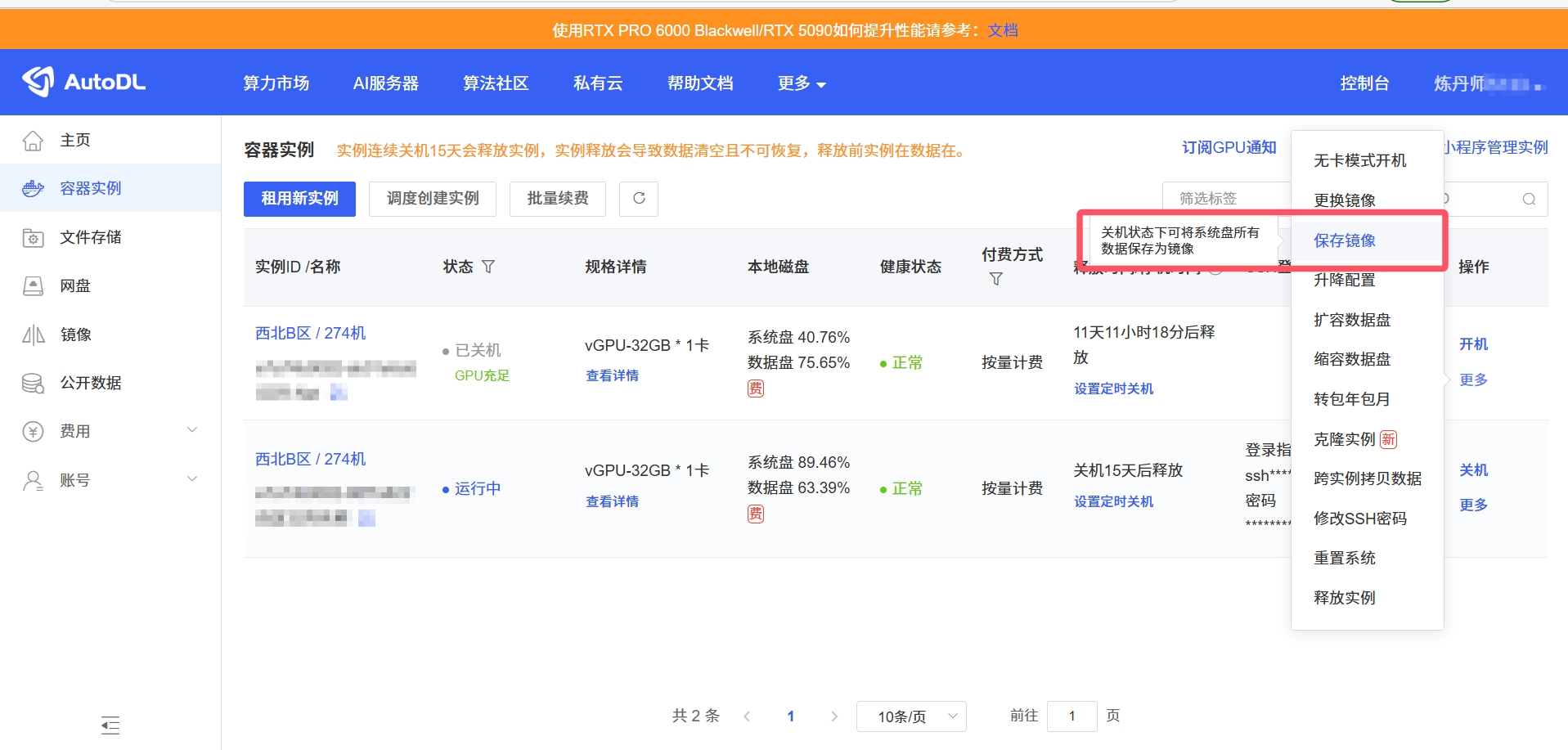The image size is (1568, 750).
Task: Click the page number input field
Action: [1072, 716]
